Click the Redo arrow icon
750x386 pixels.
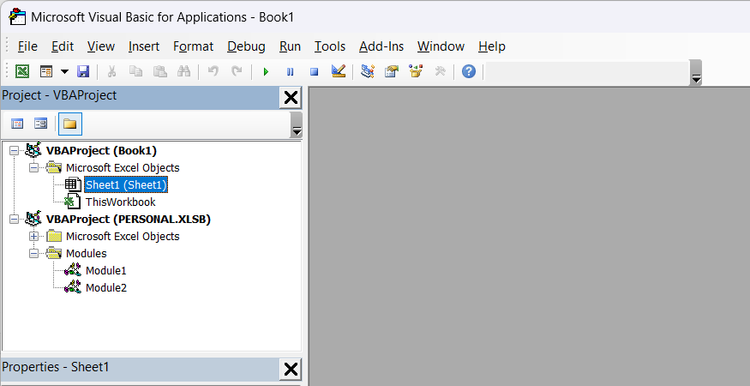coord(237,72)
